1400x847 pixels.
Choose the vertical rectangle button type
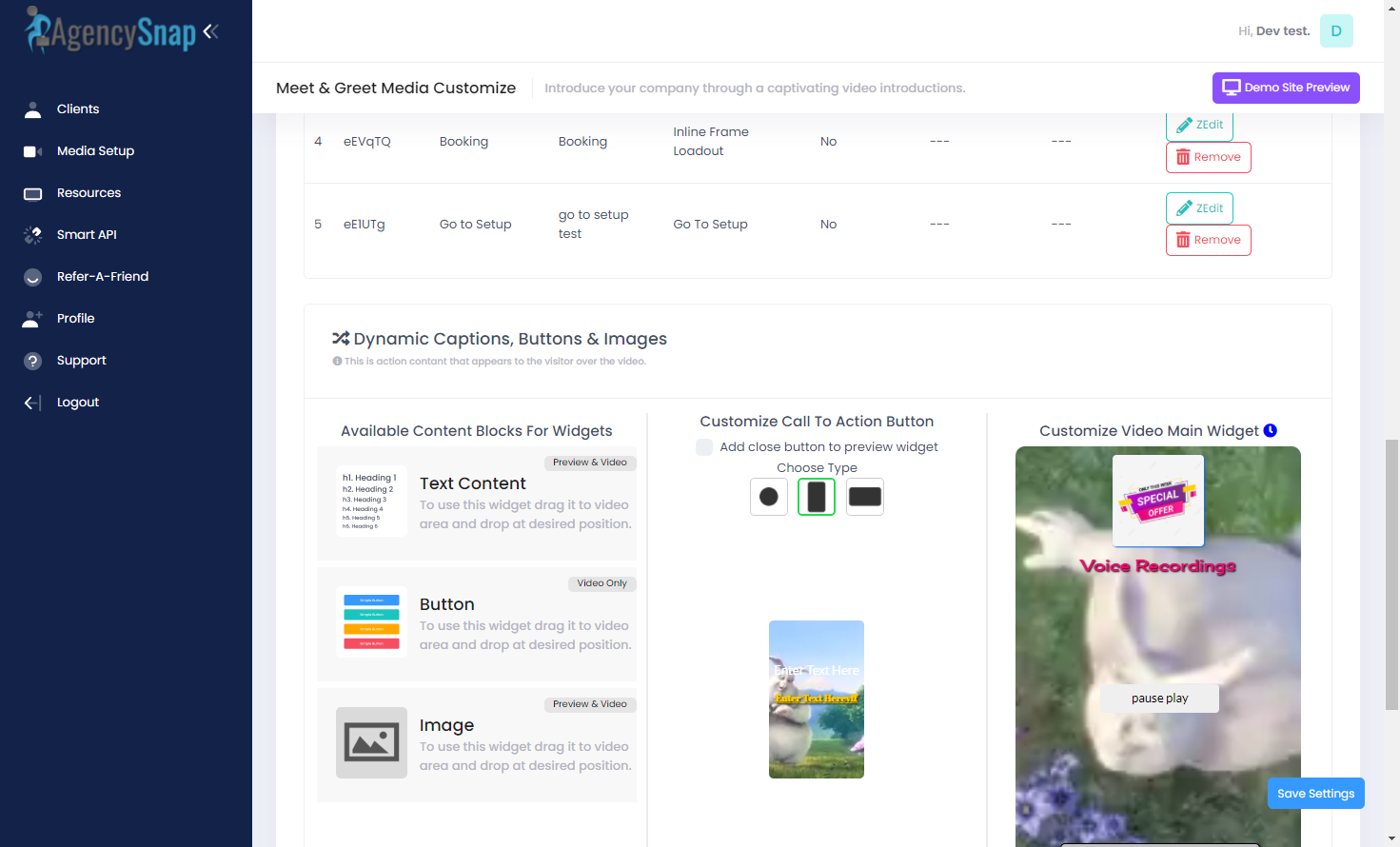click(x=817, y=497)
